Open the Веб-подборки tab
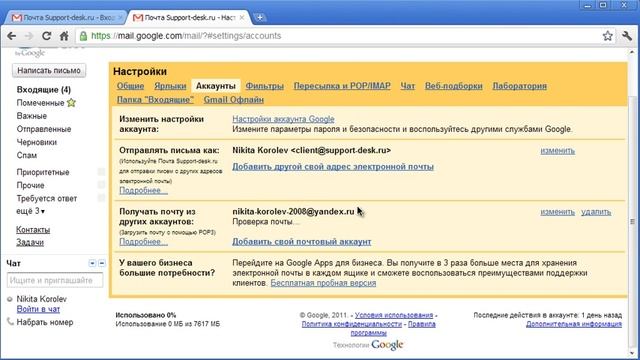This screenshot has height=360, width=640. click(x=453, y=86)
